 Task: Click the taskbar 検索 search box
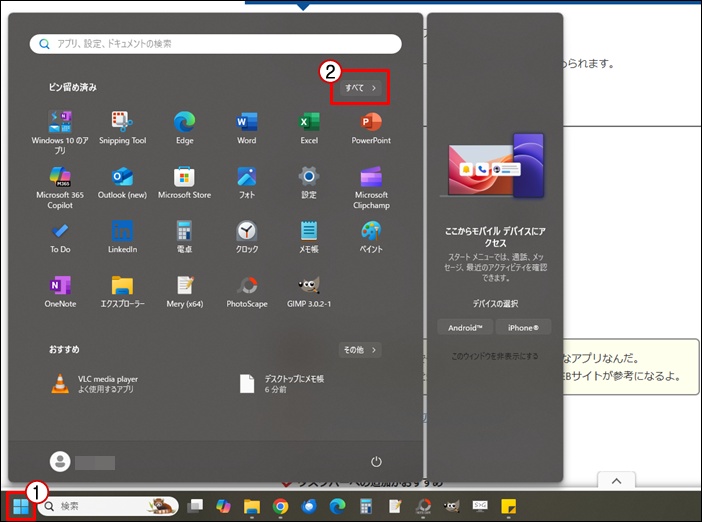(108, 506)
